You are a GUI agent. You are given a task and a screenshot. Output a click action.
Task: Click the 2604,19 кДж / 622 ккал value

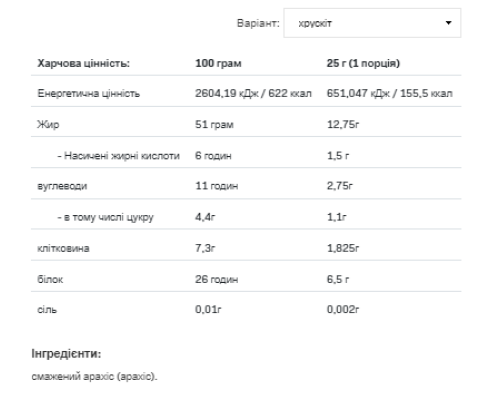[x=253, y=93]
